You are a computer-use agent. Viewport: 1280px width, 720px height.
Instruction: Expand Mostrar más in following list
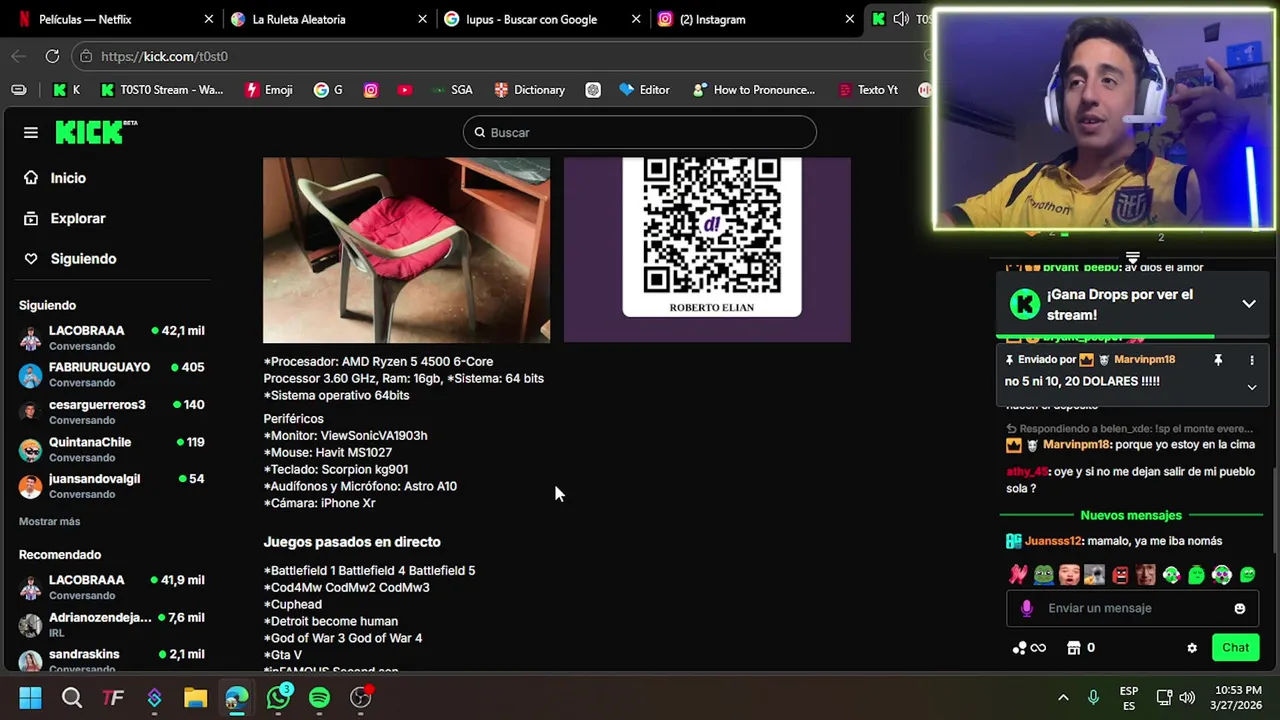click(x=49, y=521)
